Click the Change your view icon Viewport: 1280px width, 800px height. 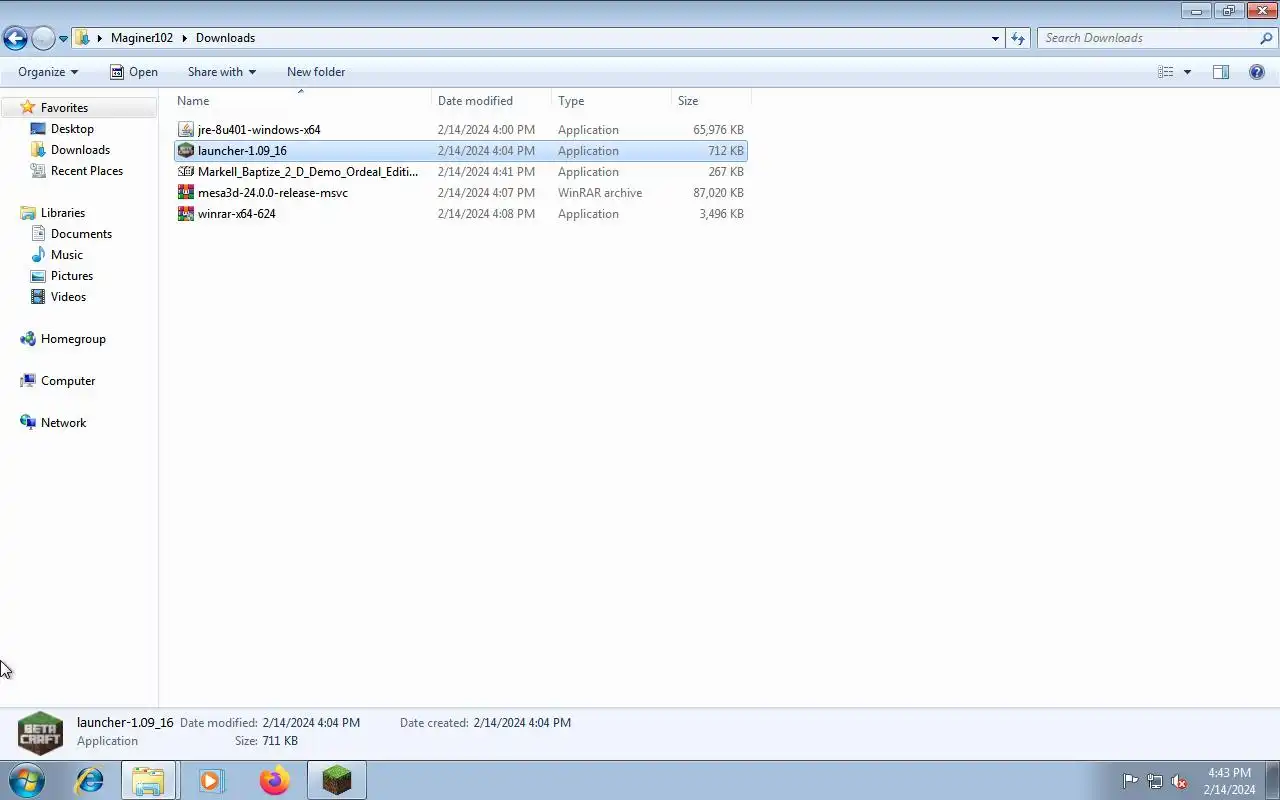coord(1166,72)
